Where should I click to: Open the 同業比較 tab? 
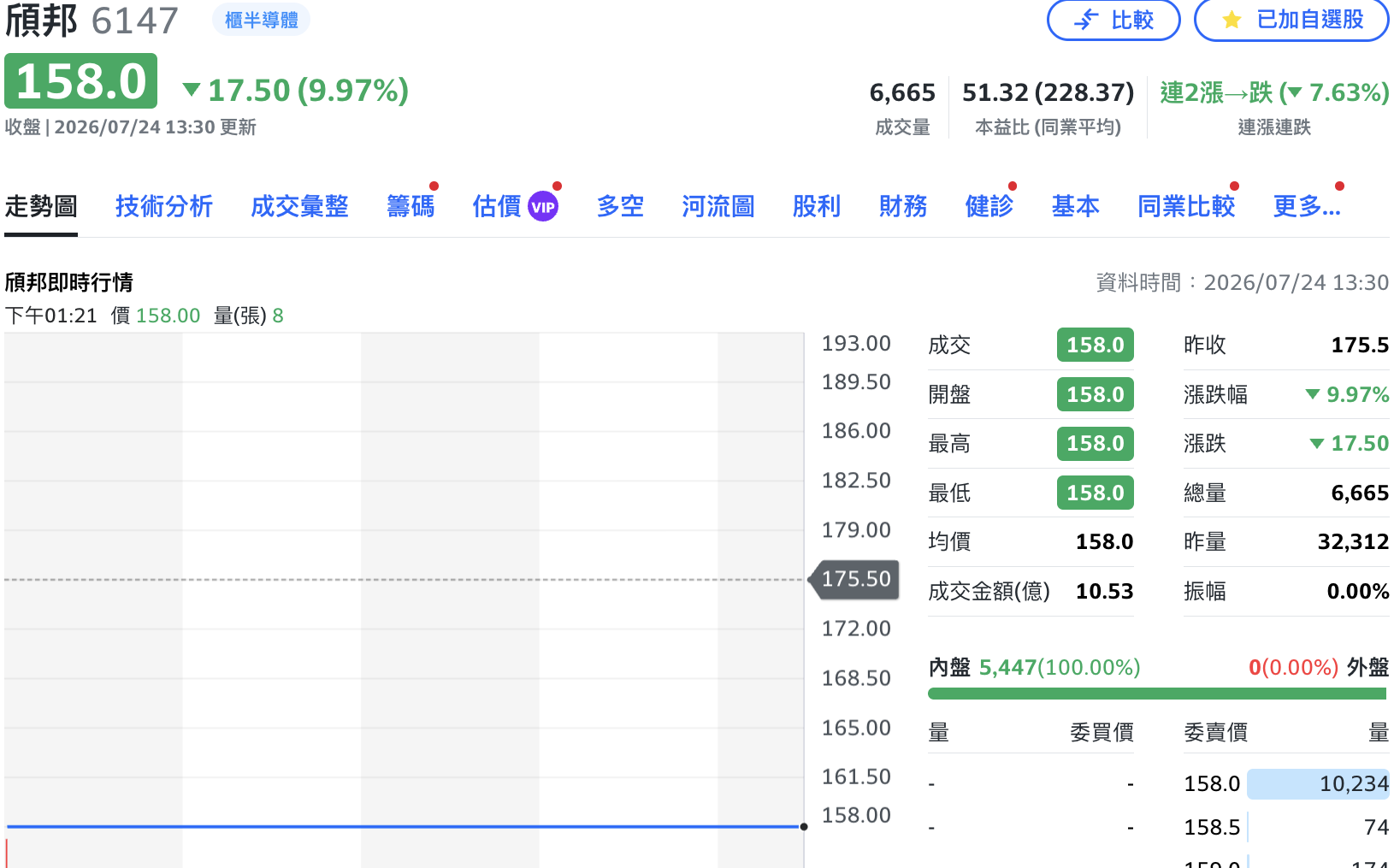1186,206
